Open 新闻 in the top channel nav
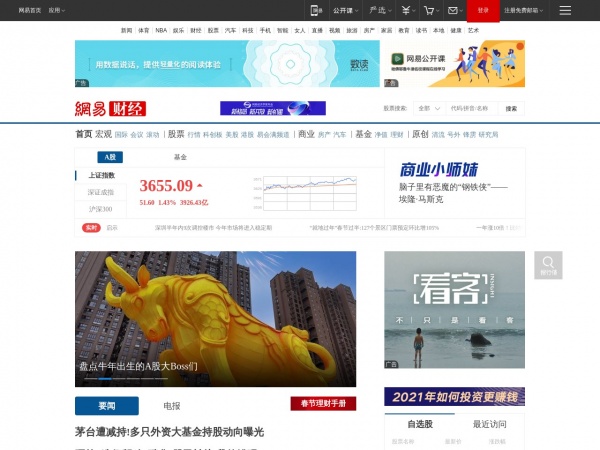This screenshot has width=600, height=450. [x=126, y=30]
